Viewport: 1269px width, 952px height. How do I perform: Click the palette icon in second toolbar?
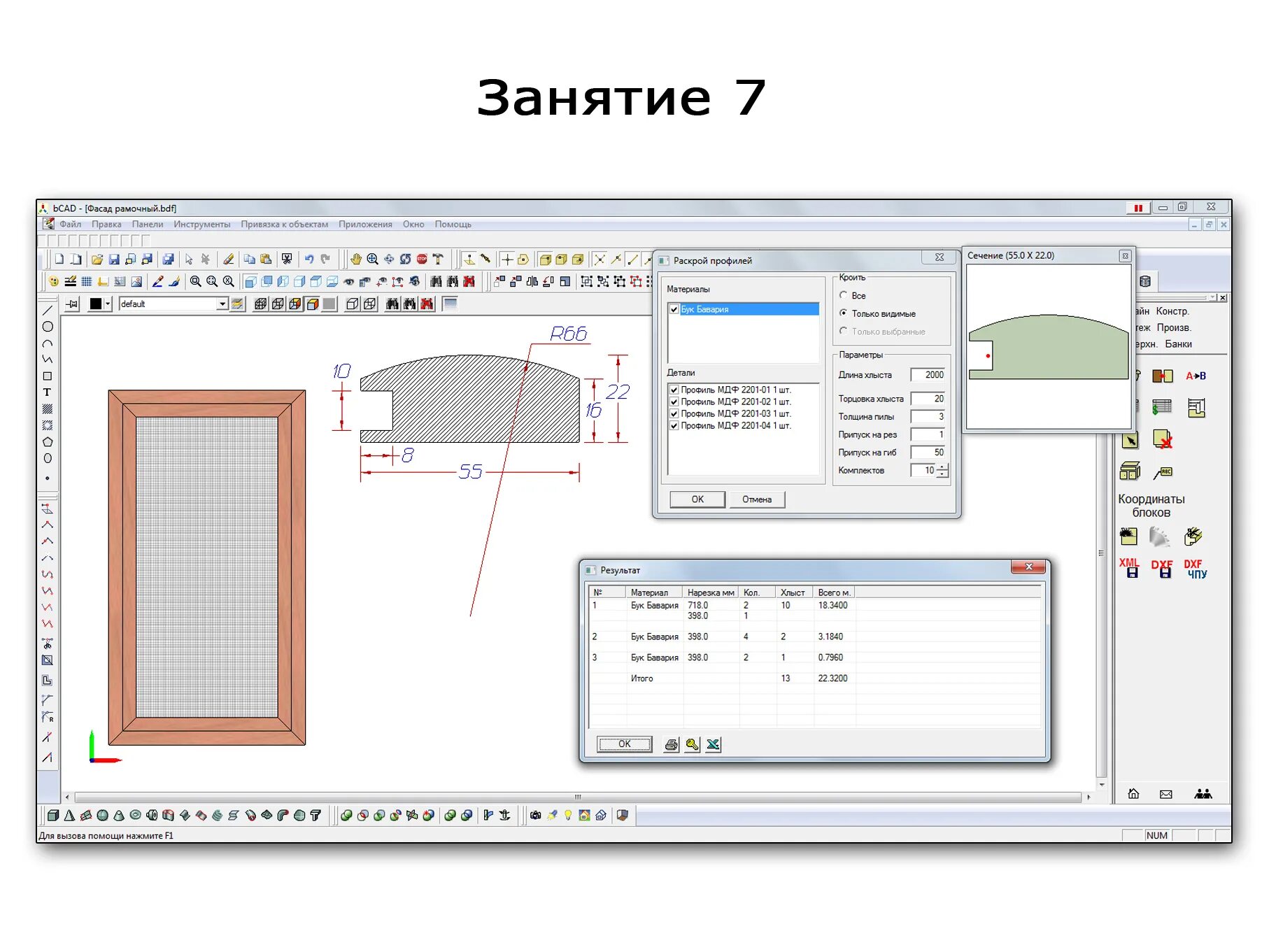pos(54,281)
